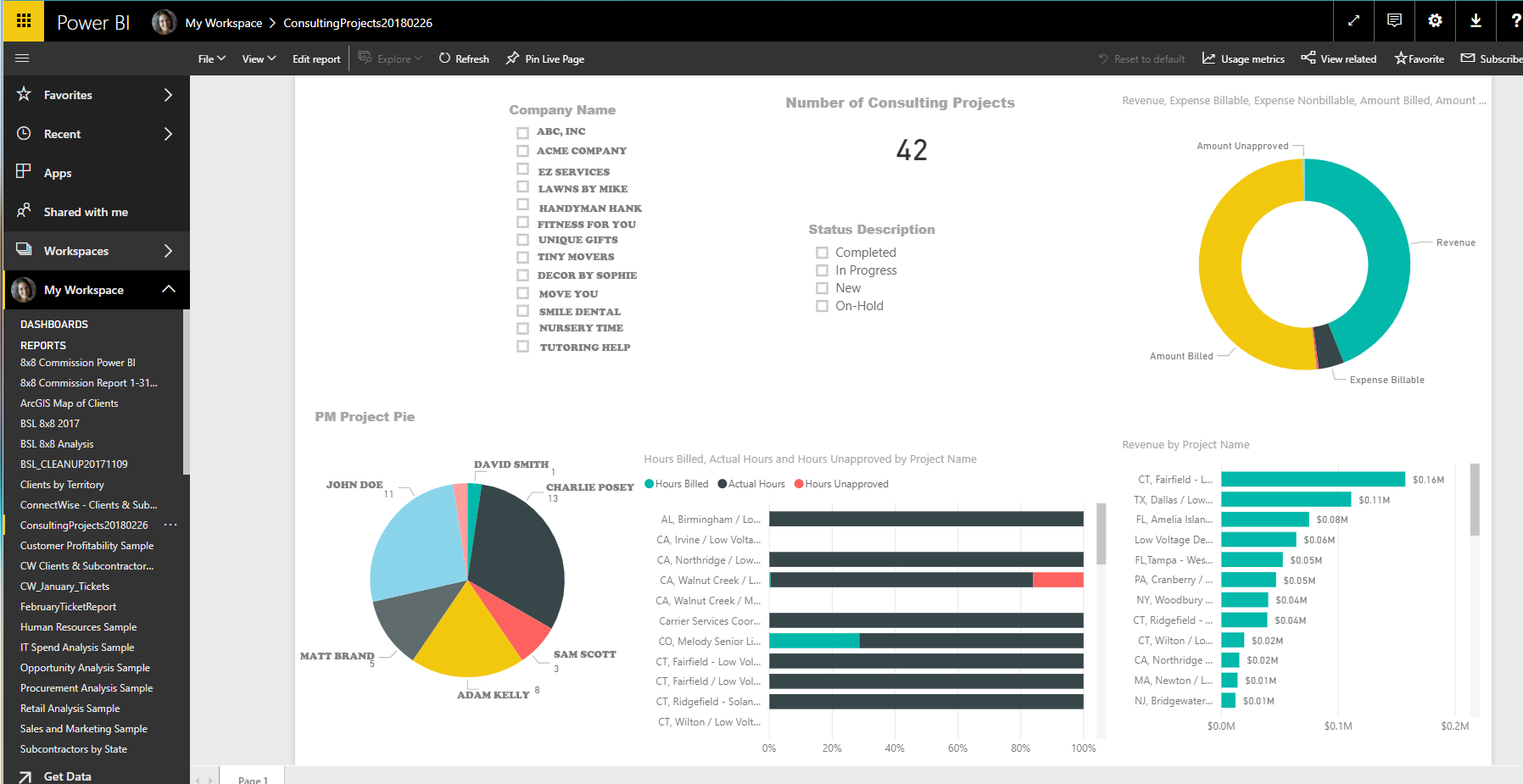Click the Actual Hours legend swatch

pos(722,484)
